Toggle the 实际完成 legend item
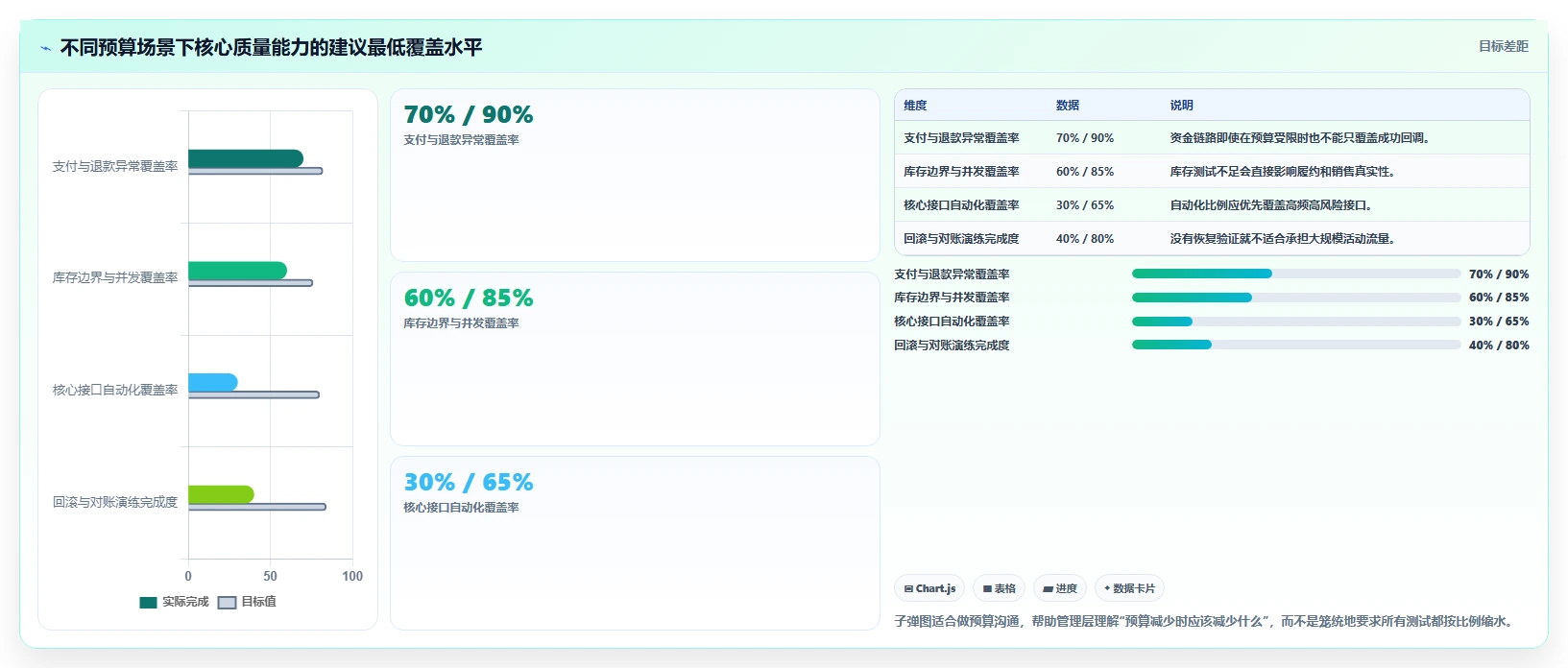This screenshot has height=668, width=1568. pos(174,602)
